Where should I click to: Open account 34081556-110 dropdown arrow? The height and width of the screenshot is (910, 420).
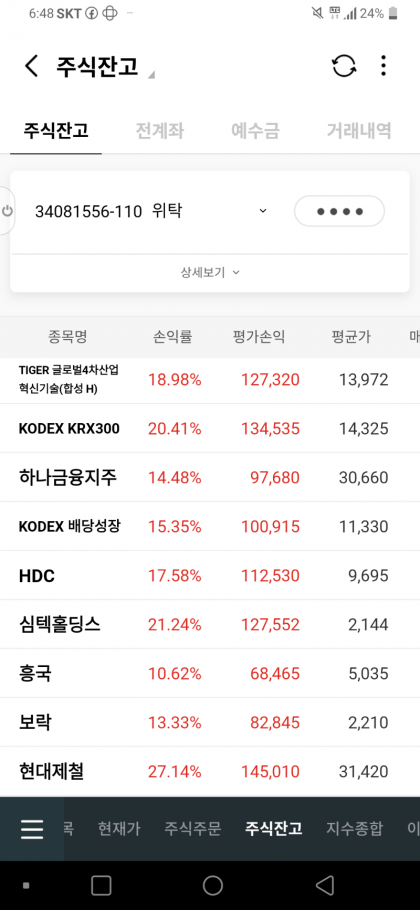point(263,211)
